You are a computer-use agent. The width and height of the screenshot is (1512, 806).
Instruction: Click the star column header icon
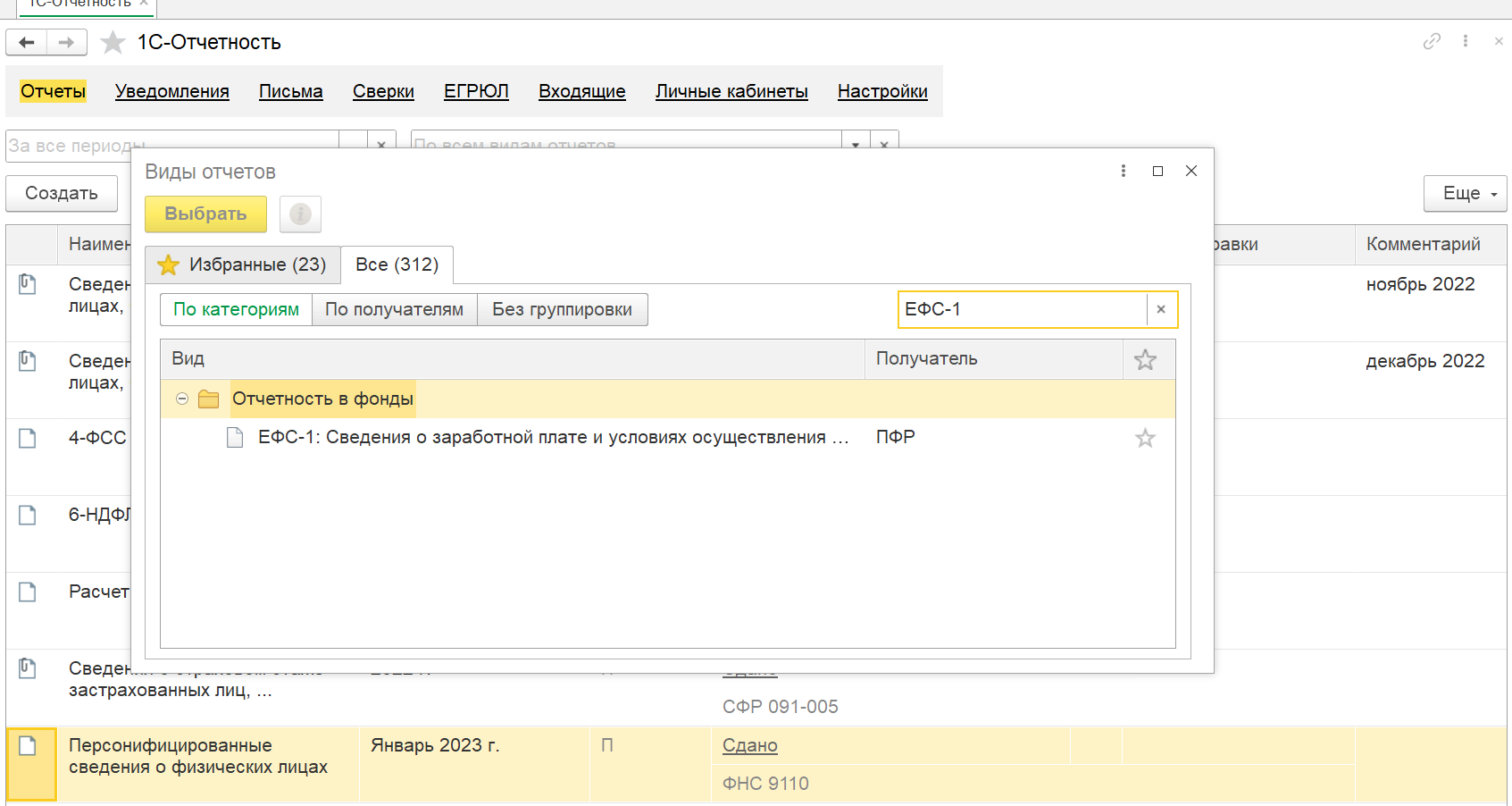1145,359
